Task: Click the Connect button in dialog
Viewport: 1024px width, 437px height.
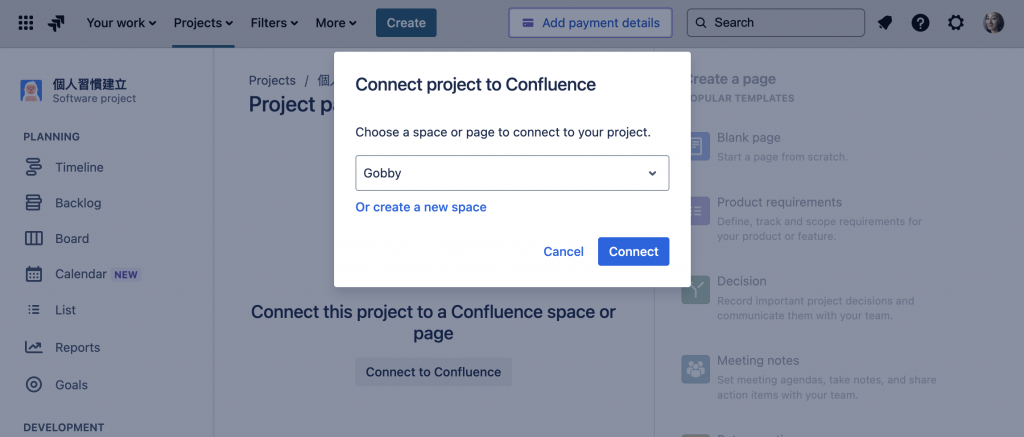Action: [633, 252]
